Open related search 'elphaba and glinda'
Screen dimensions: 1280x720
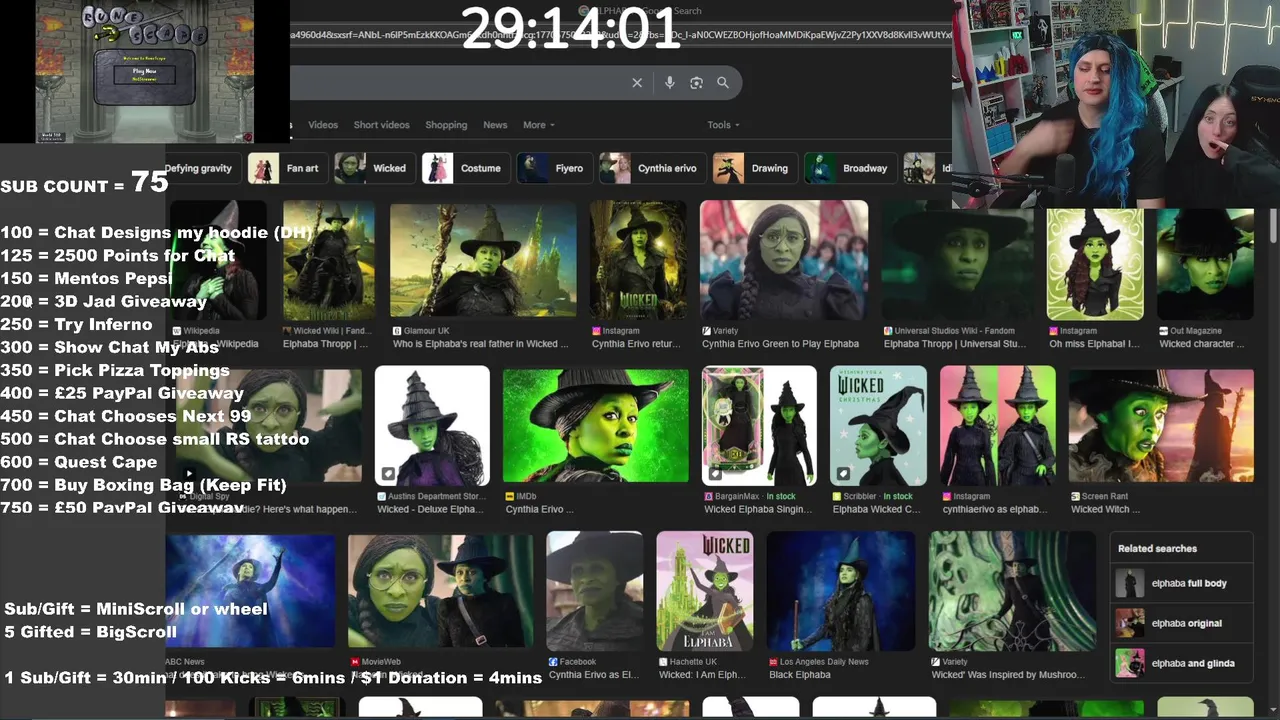point(1182,663)
